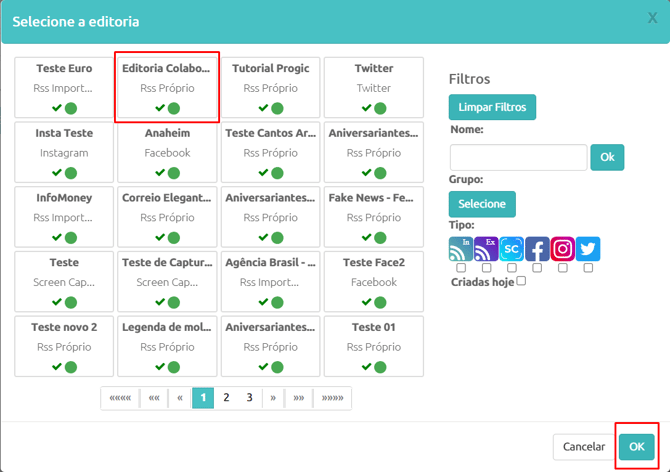Pick the Twitter type filter icon
The width and height of the screenshot is (670, 472).
[588, 249]
